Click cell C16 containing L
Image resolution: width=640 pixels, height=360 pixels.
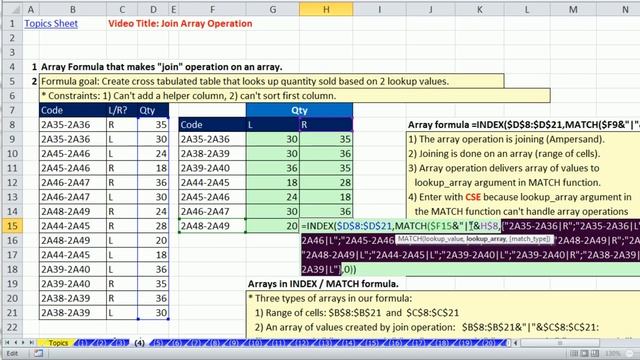pyautogui.click(x=122, y=240)
